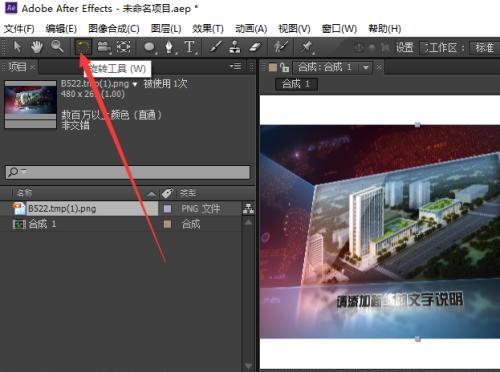Click the 类型 column header
500x372 pixels.
(x=188, y=193)
